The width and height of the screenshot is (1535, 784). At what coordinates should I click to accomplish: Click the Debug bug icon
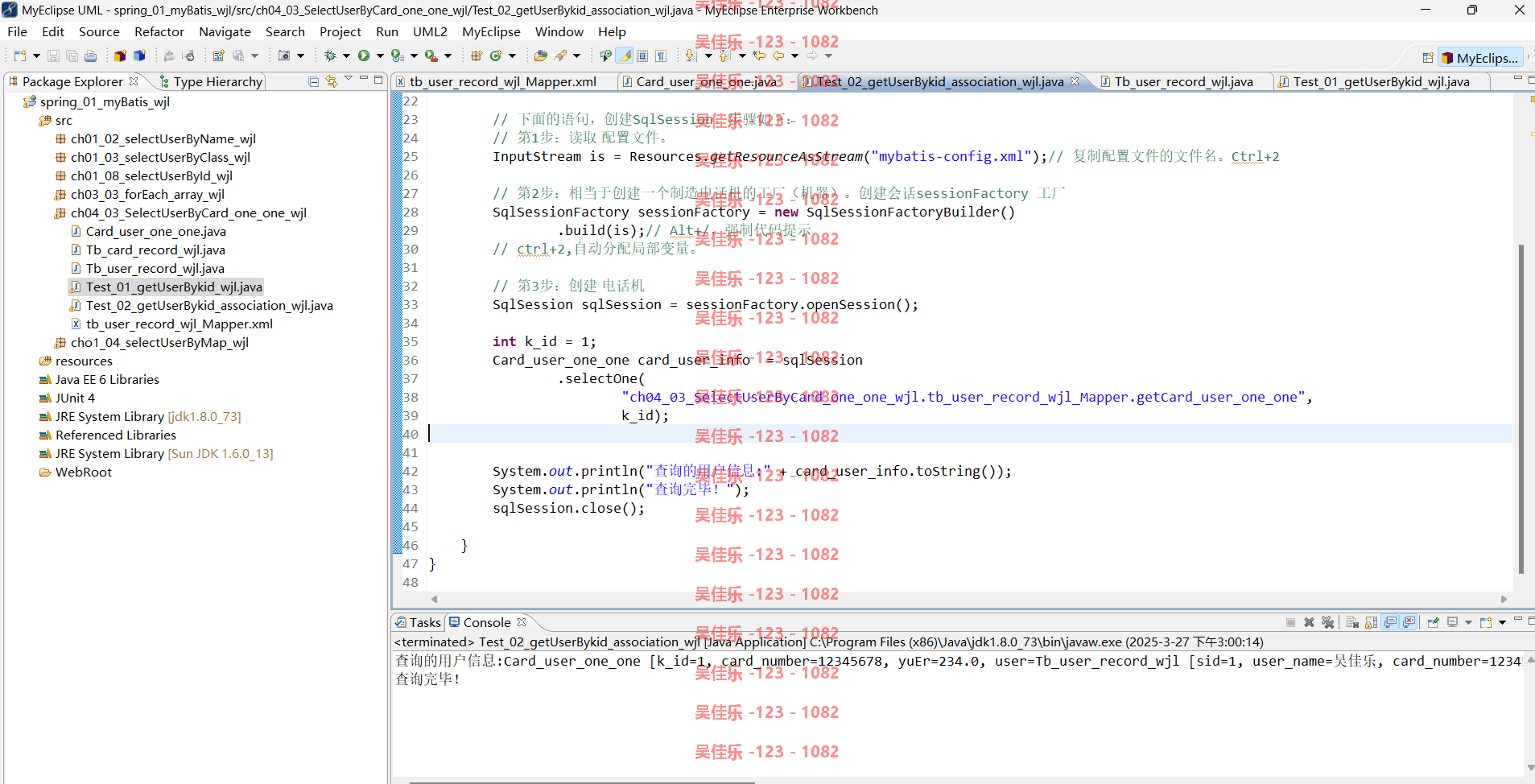[x=330, y=56]
